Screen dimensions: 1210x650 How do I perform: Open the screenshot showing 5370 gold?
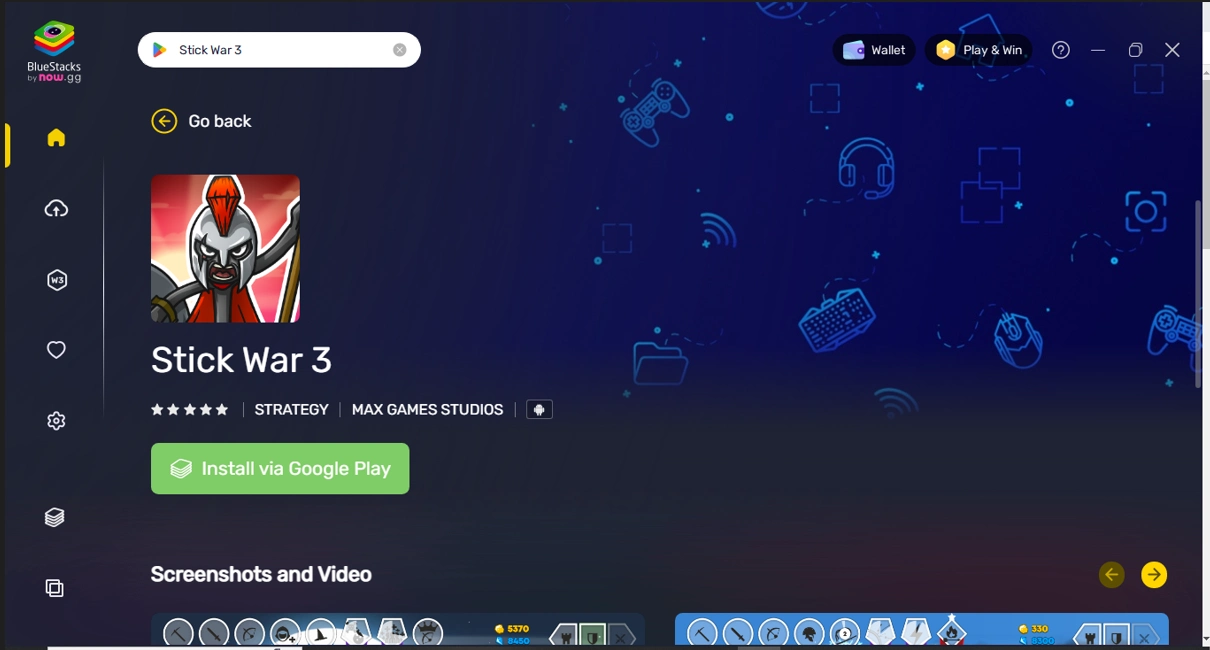398,630
